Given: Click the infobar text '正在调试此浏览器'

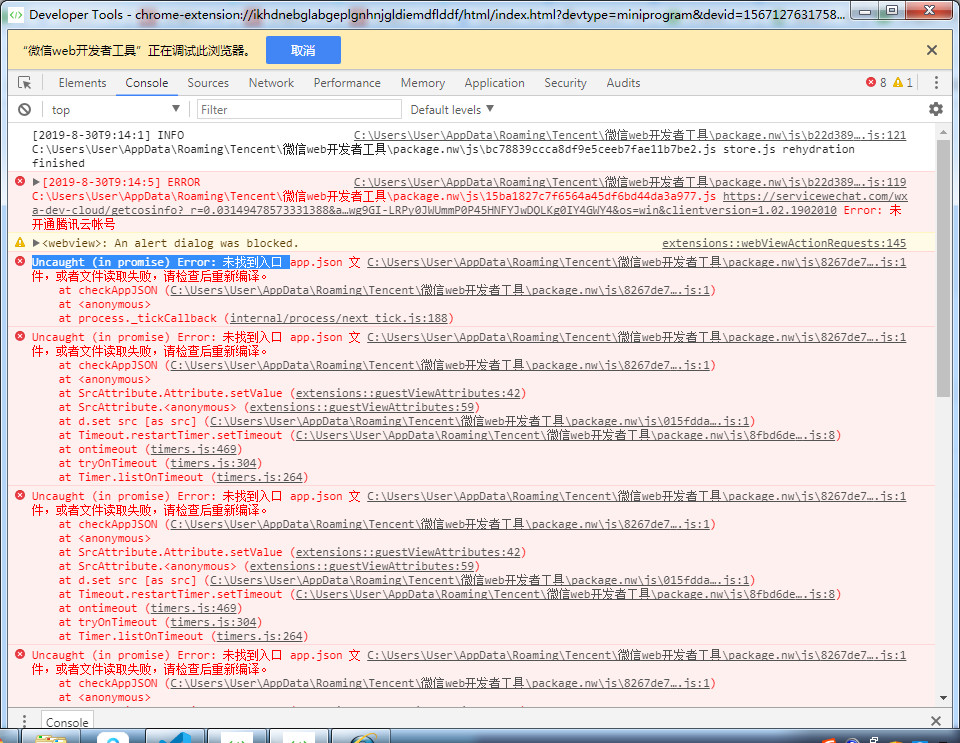Looking at the screenshot, I should [x=198, y=50].
